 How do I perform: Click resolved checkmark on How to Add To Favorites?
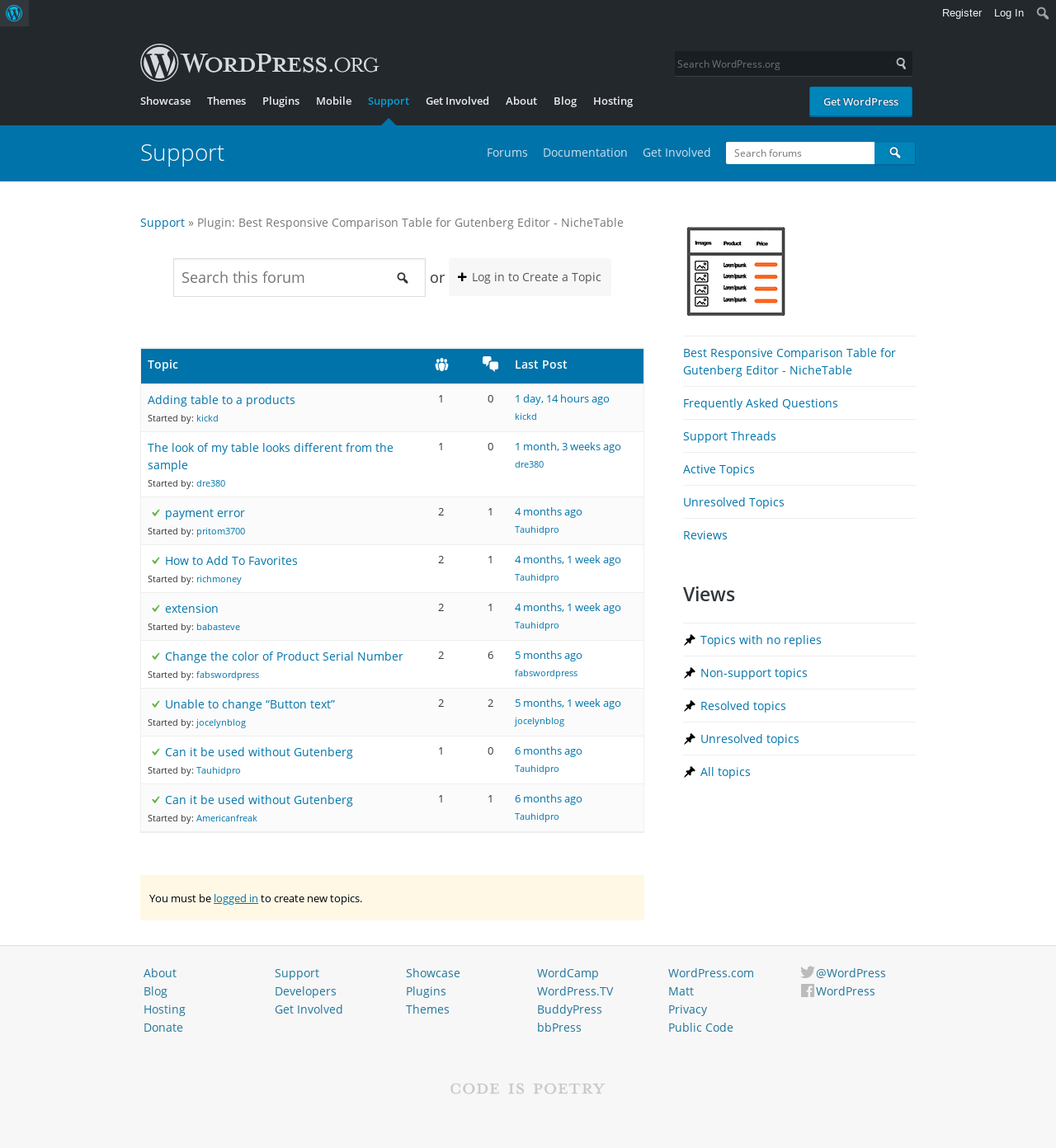click(156, 561)
